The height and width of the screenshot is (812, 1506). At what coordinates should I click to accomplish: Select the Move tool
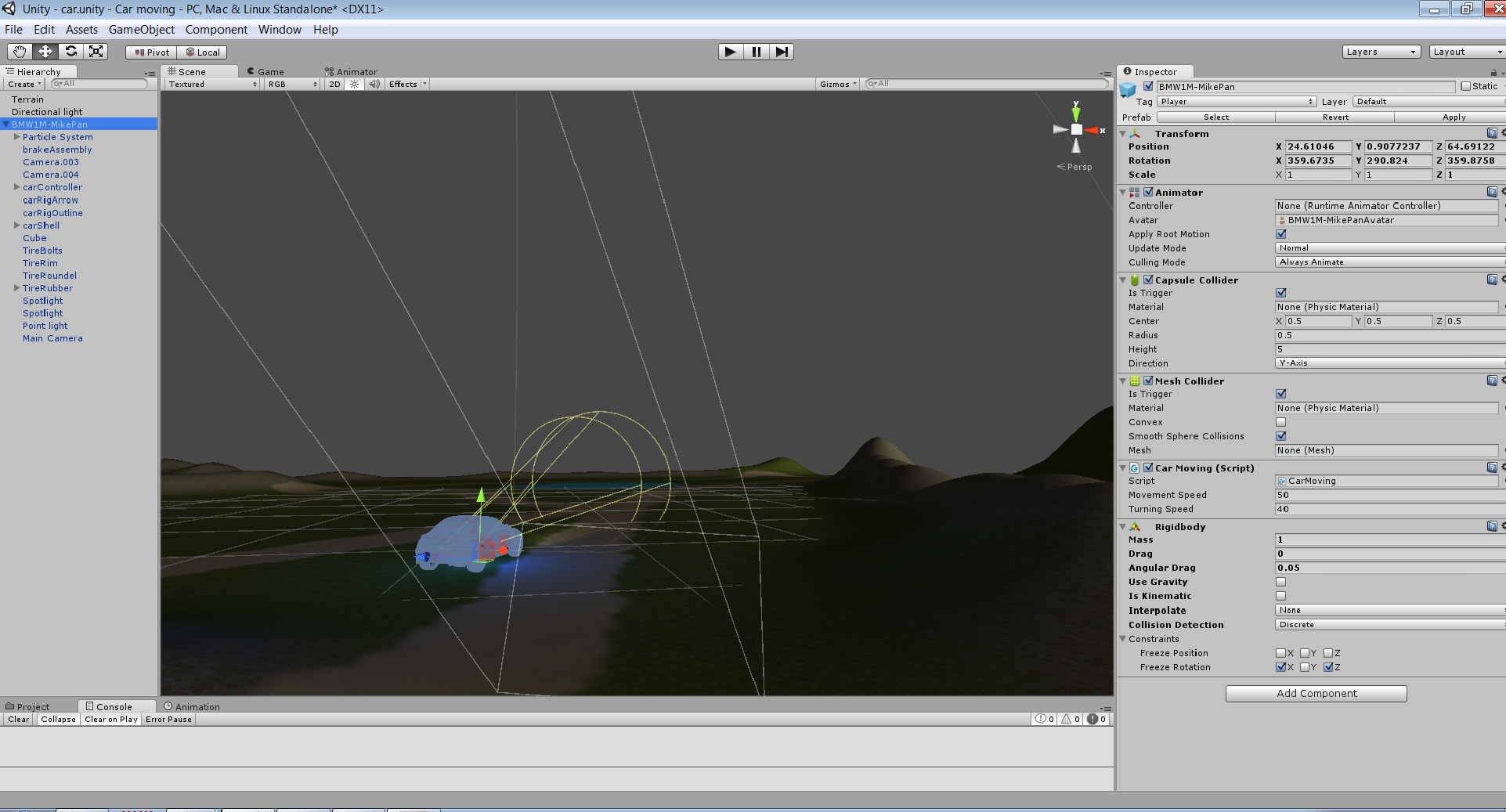coord(45,52)
